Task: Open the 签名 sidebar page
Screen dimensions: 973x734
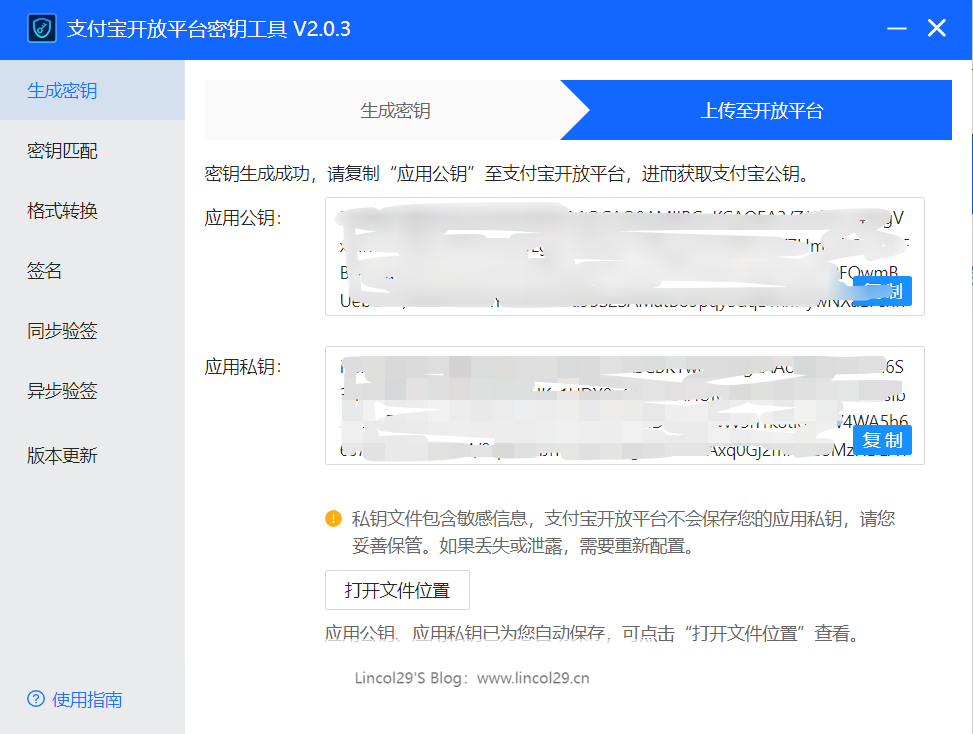Action: [x=45, y=271]
